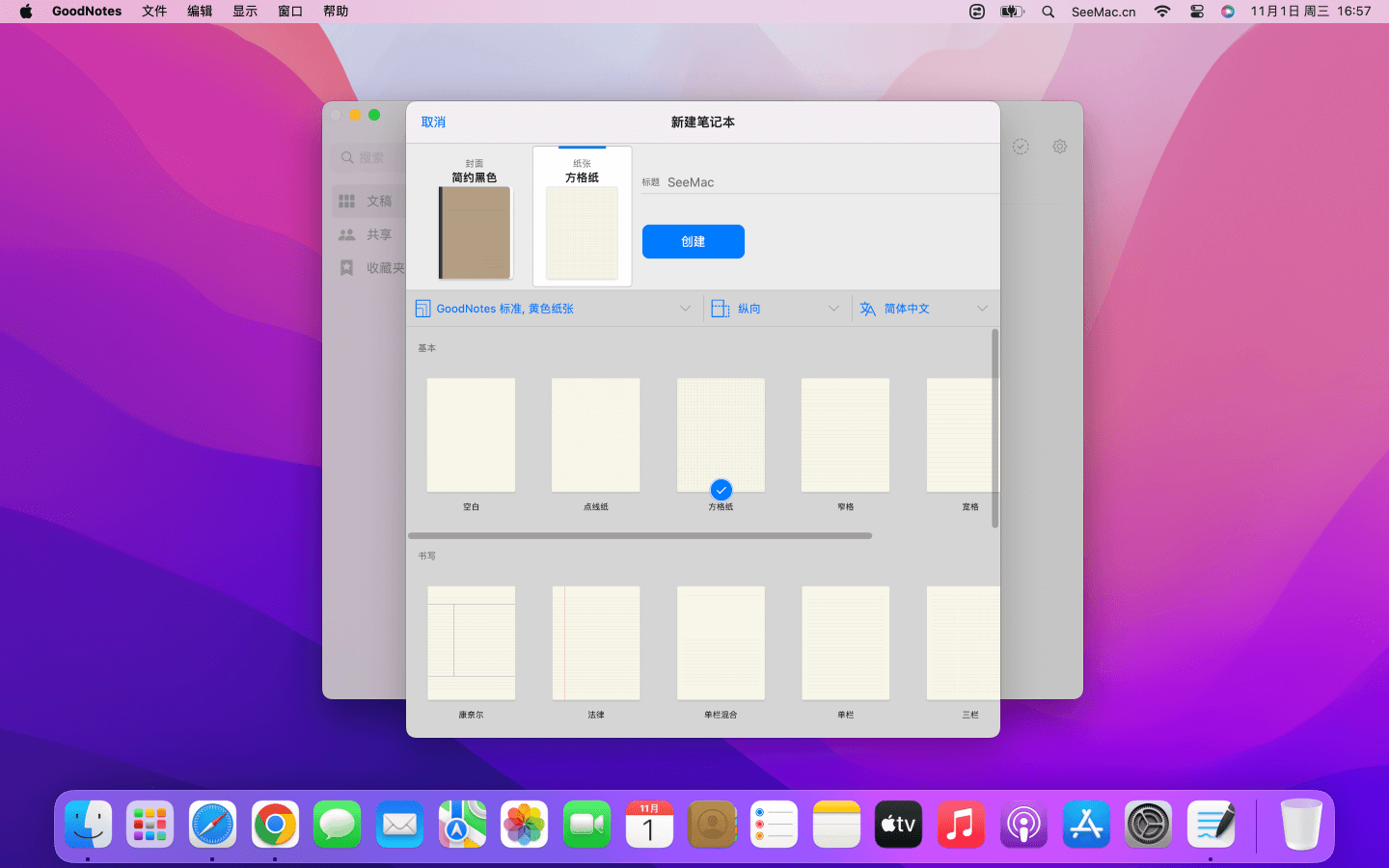1389x868 pixels.
Task: Choose the 窄格 paper template
Action: [846, 444]
